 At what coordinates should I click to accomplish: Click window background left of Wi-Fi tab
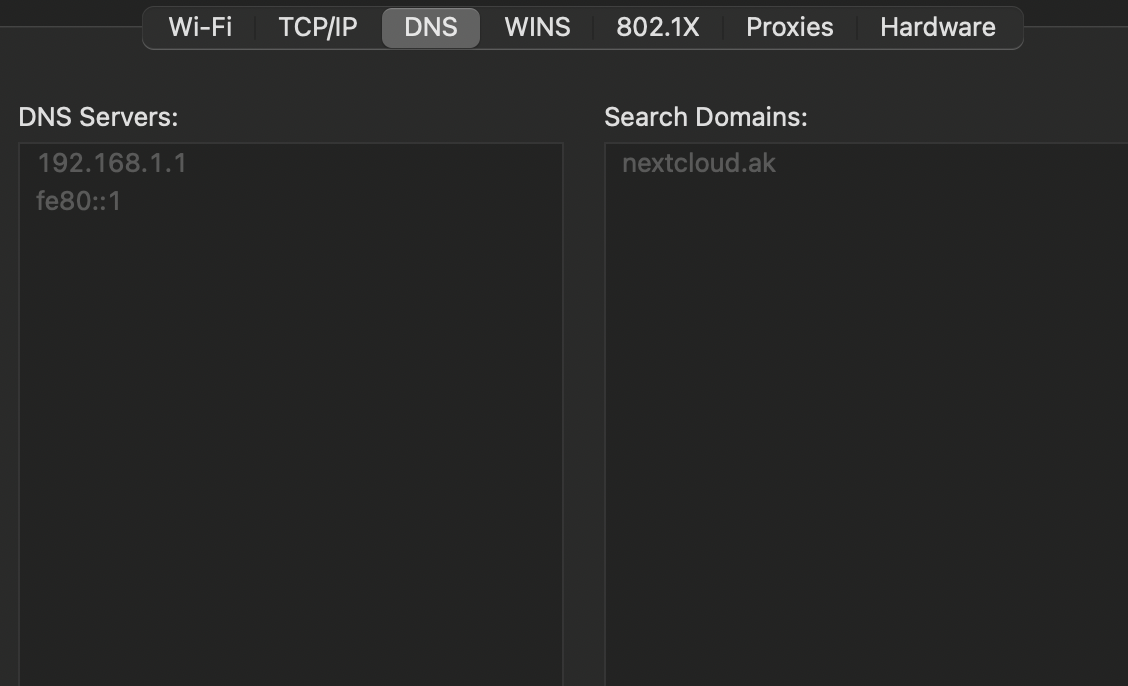click(x=70, y=27)
